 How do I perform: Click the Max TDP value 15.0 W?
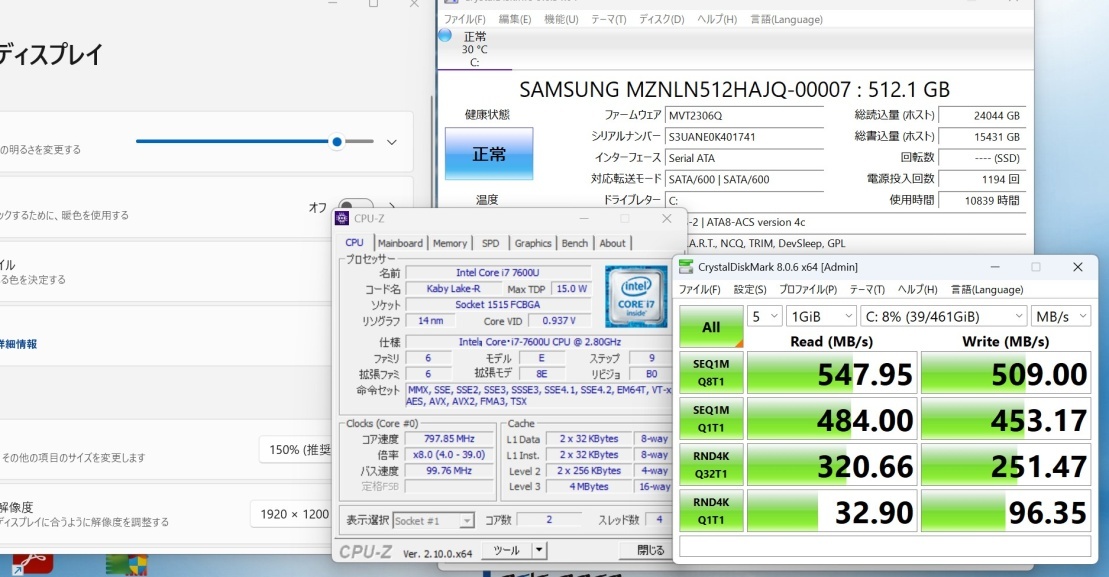[571, 288]
